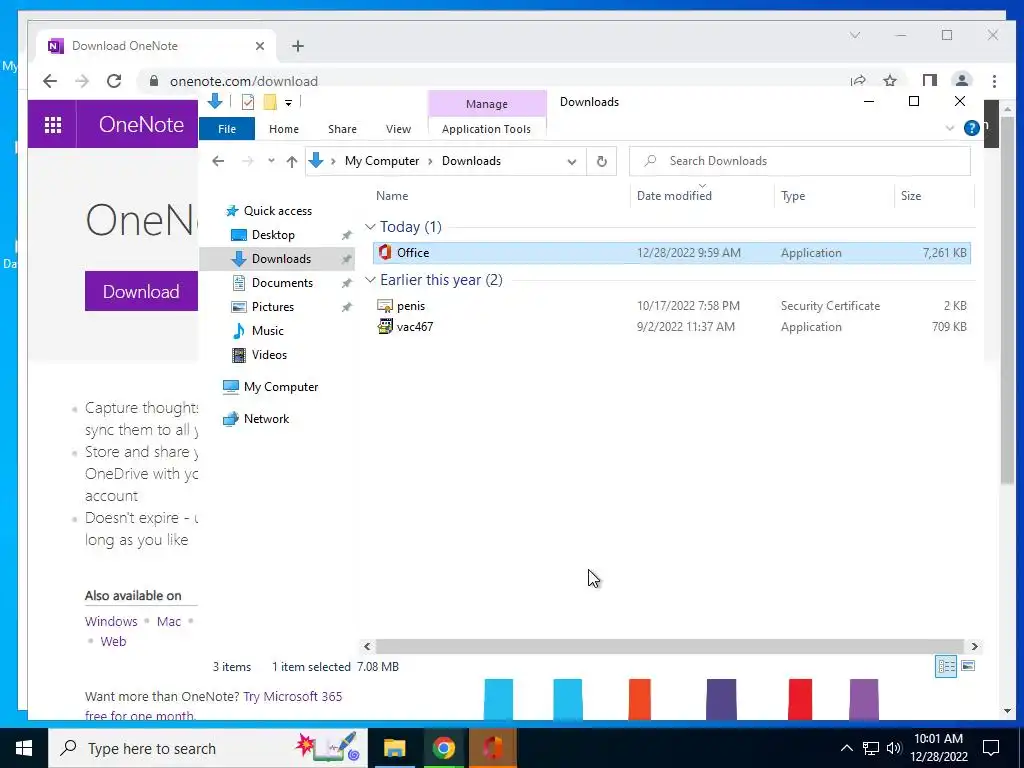Viewport: 1024px width, 768px height.
Task: Switch to the Share ribbon tab
Action: 342,129
